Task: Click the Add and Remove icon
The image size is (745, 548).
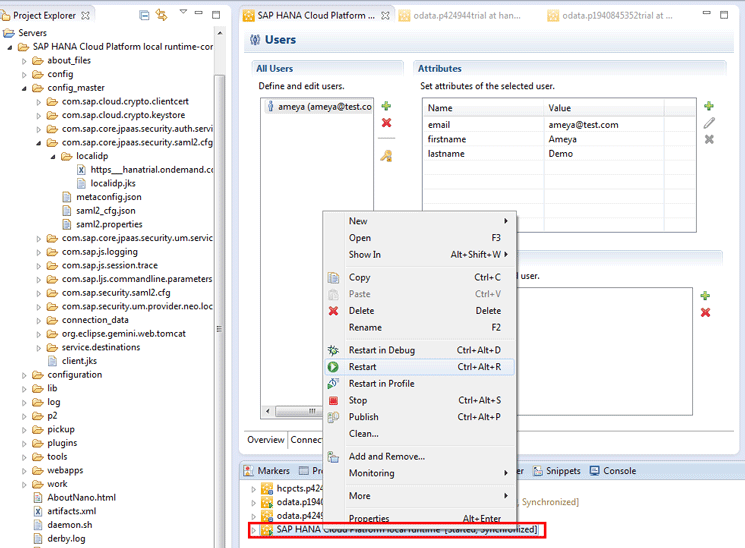Action: pyautogui.click(x=334, y=457)
